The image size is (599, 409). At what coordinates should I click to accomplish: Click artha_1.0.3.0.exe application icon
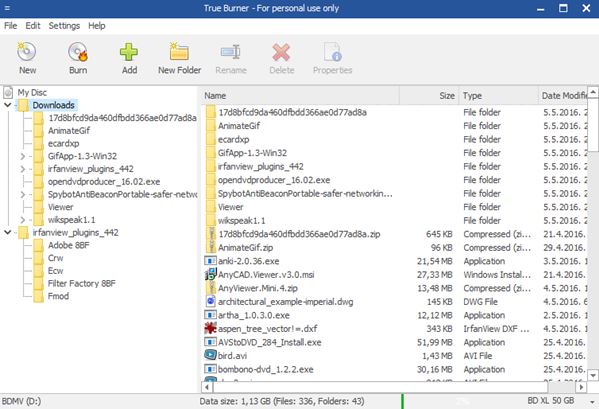point(210,315)
